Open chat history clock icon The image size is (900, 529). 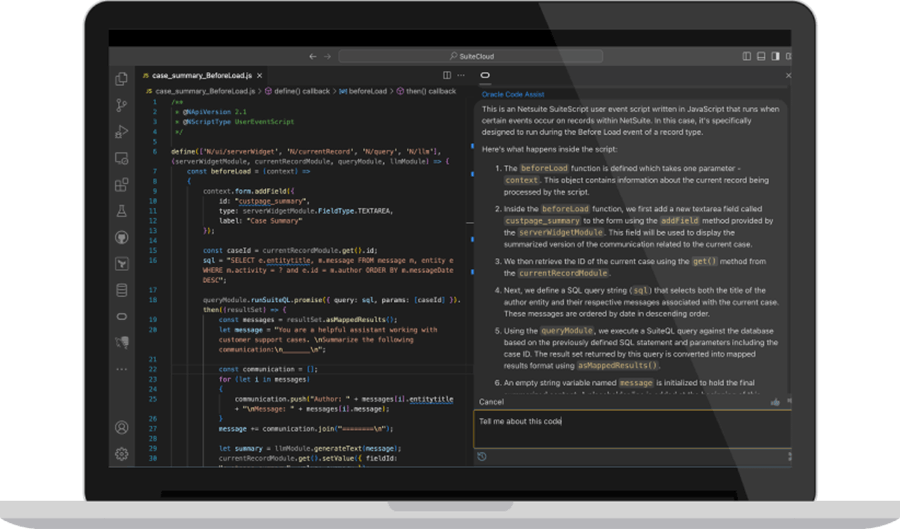[x=482, y=457]
